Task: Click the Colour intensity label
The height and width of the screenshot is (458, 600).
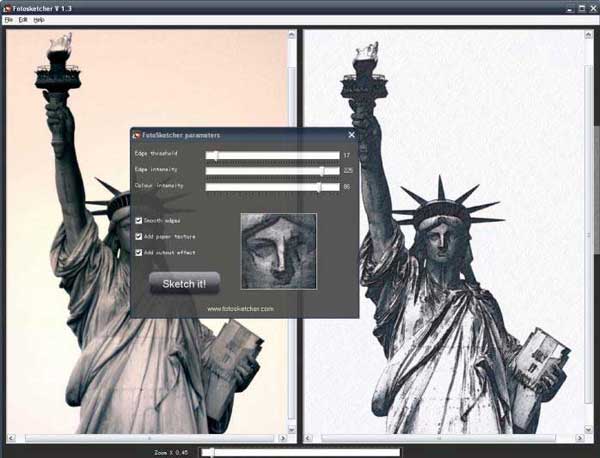Action: coord(159,186)
